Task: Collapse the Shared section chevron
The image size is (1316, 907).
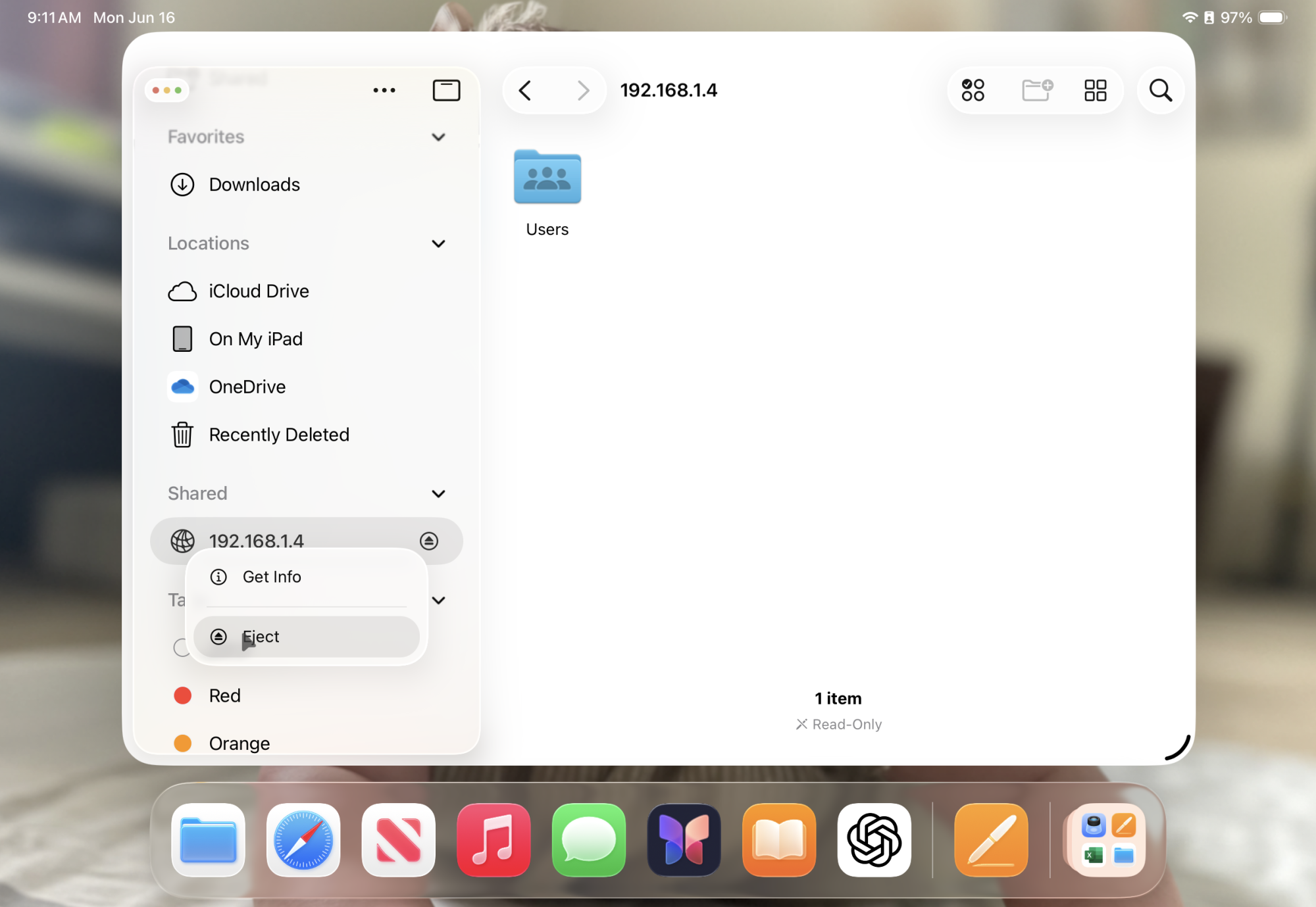Action: (438, 493)
